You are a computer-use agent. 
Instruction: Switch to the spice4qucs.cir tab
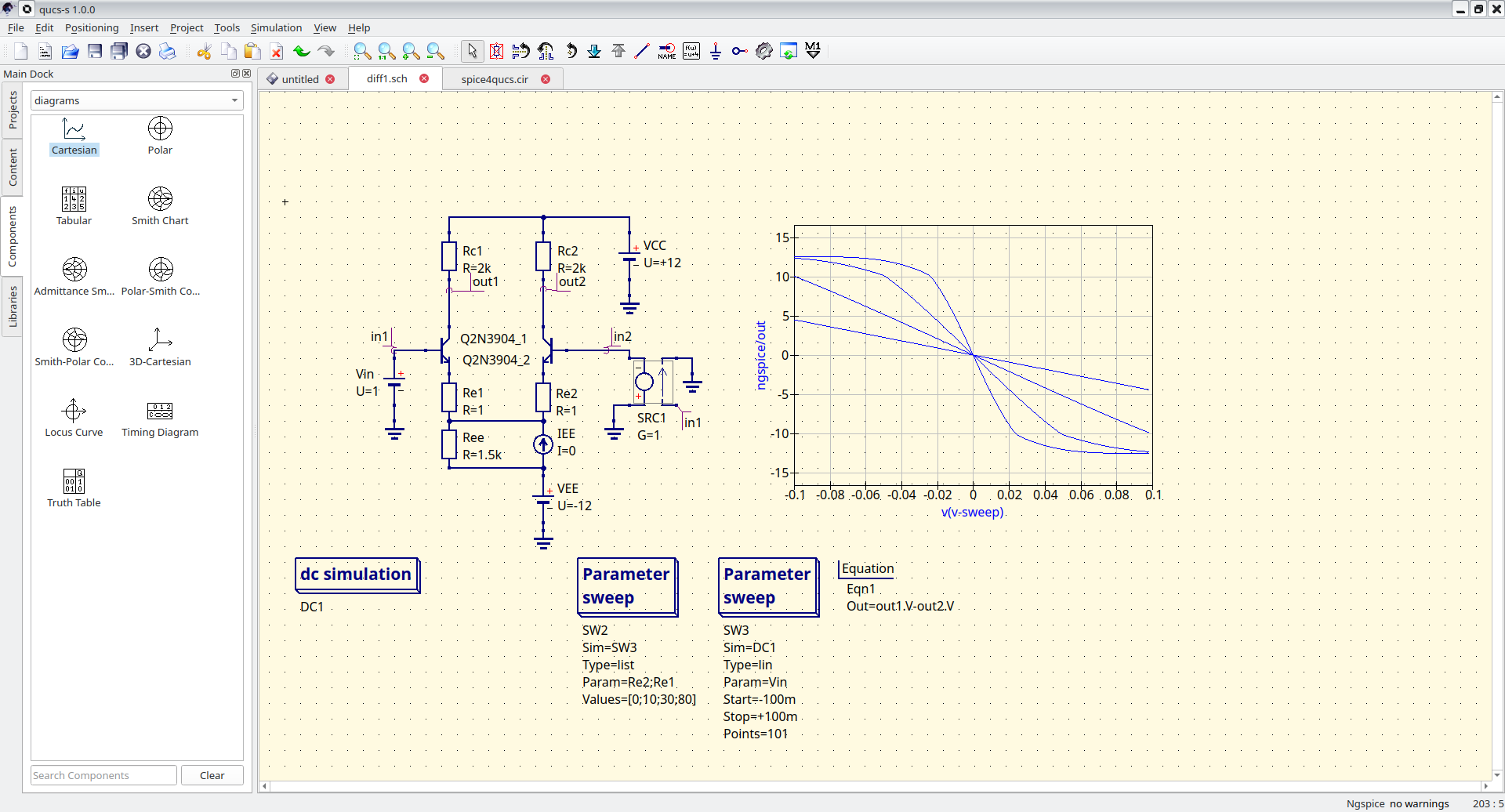tap(494, 78)
